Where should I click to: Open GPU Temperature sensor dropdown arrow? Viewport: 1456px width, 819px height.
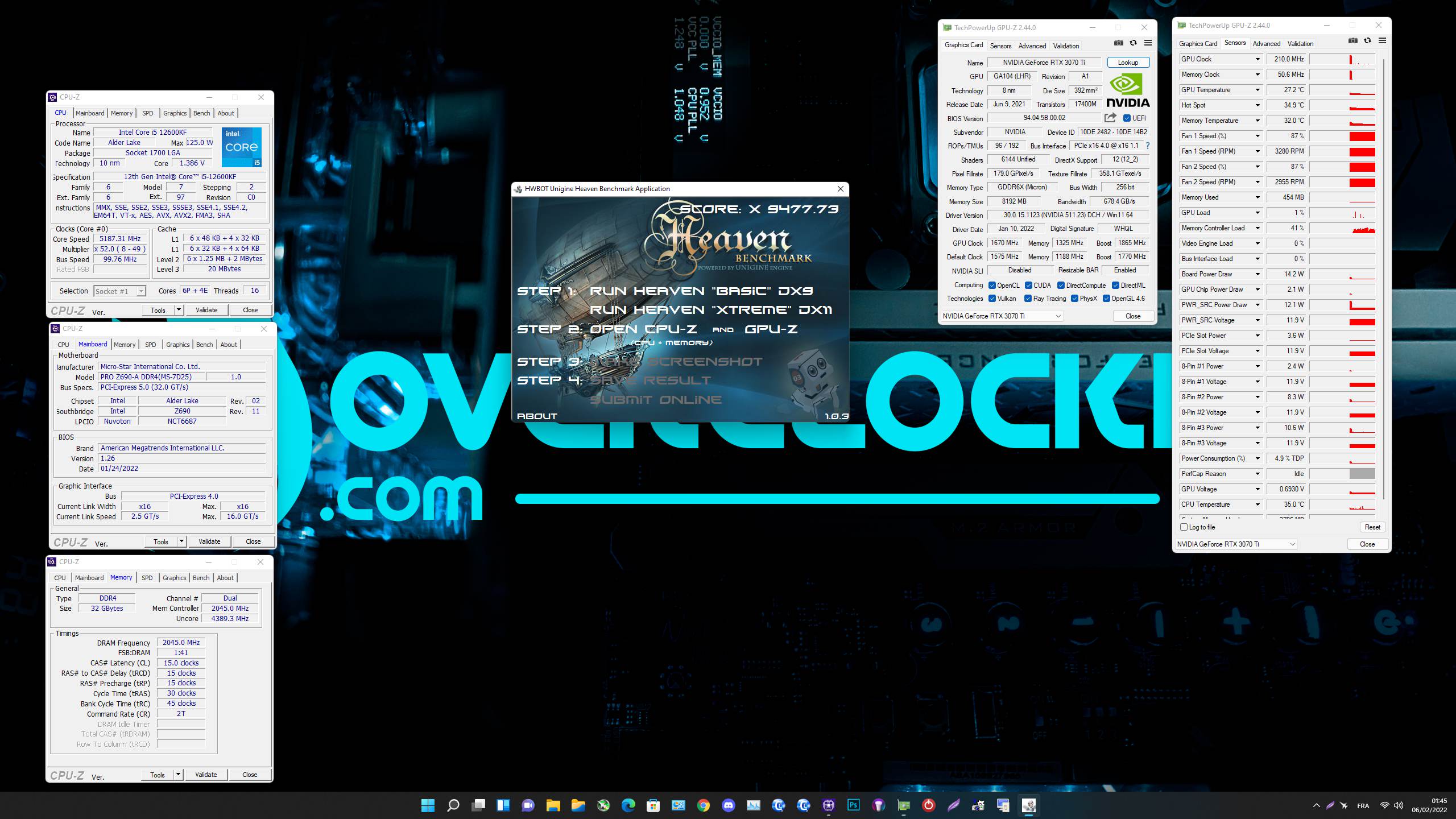coord(1258,90)
